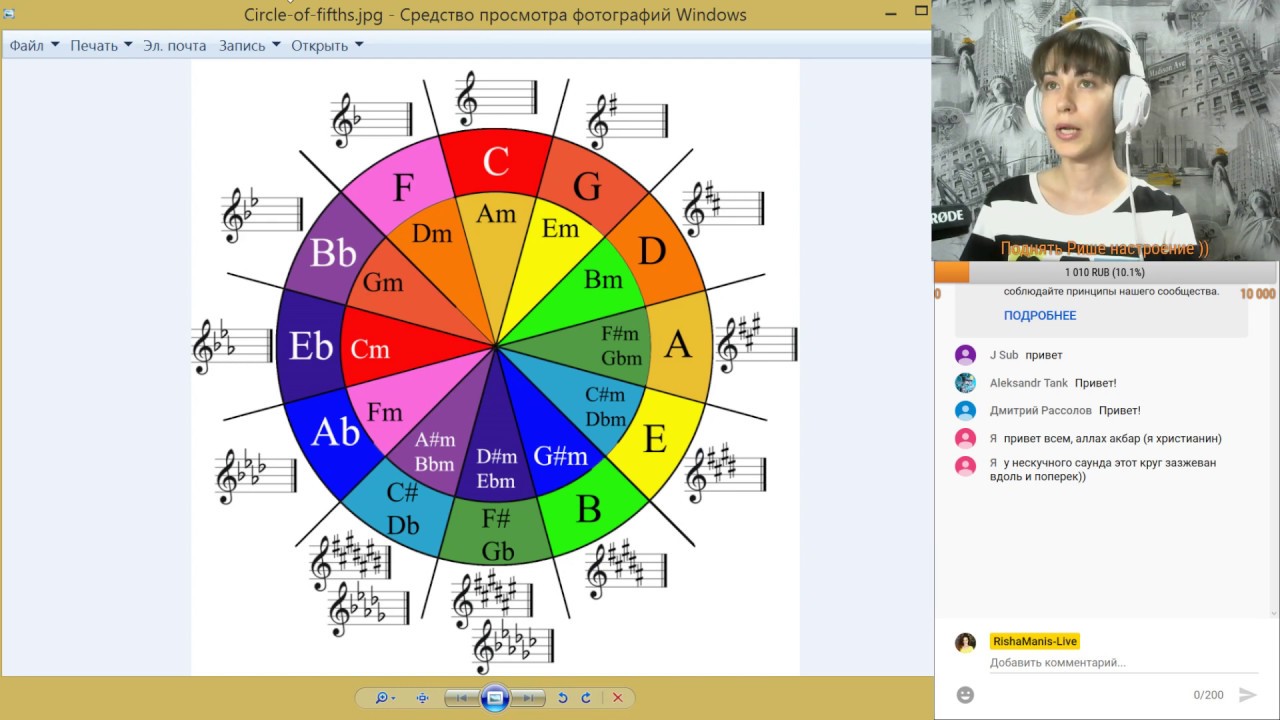The height and width of the screenshot is (720, 1280).
Task: Click the Эл. почта menu item
Action: coord(174,45)
